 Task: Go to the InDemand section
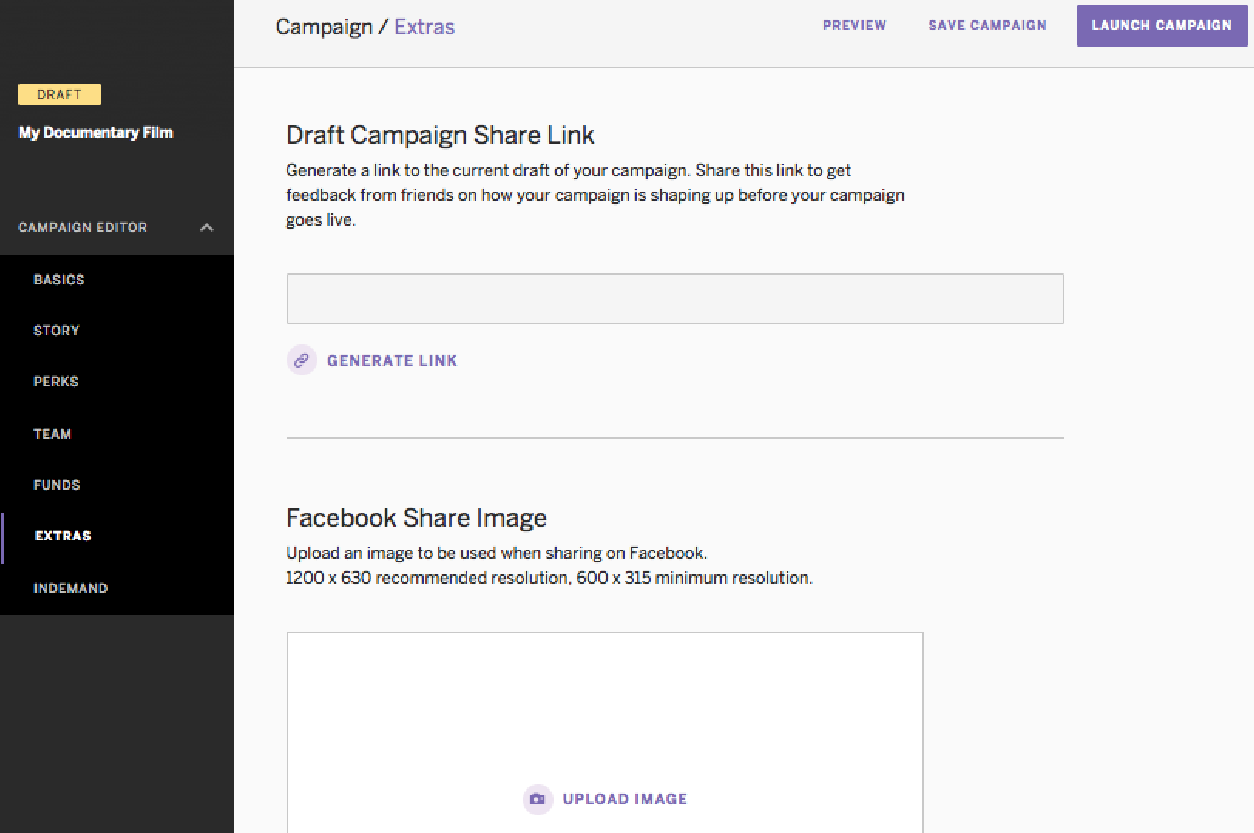click(70, 587)
